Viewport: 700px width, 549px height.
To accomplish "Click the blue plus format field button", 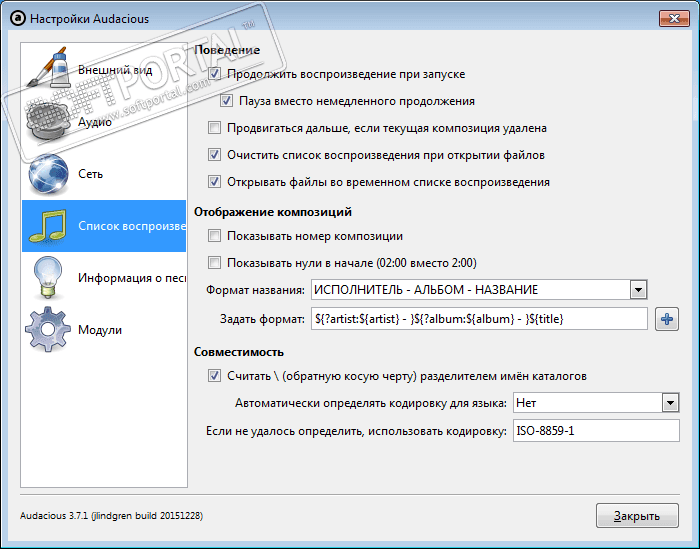I will [x=667, y=319].
